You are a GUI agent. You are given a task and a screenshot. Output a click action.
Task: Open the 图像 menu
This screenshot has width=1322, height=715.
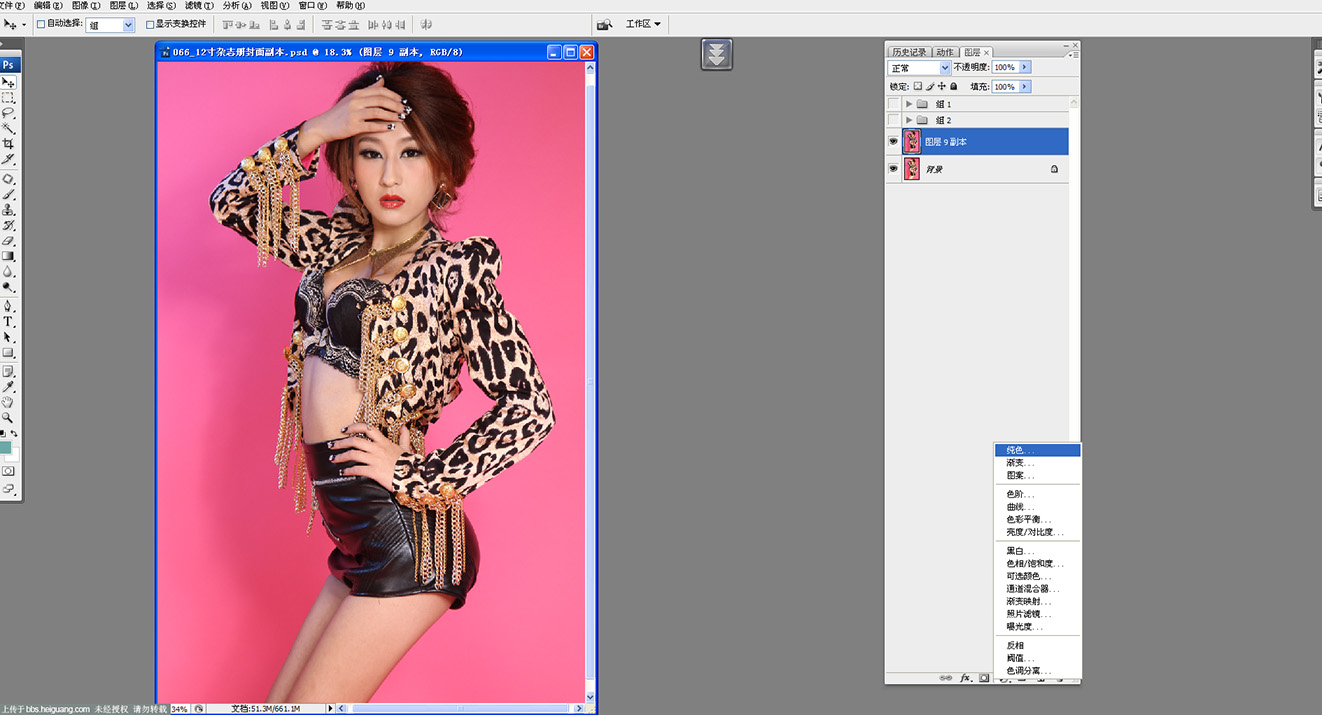85,5
